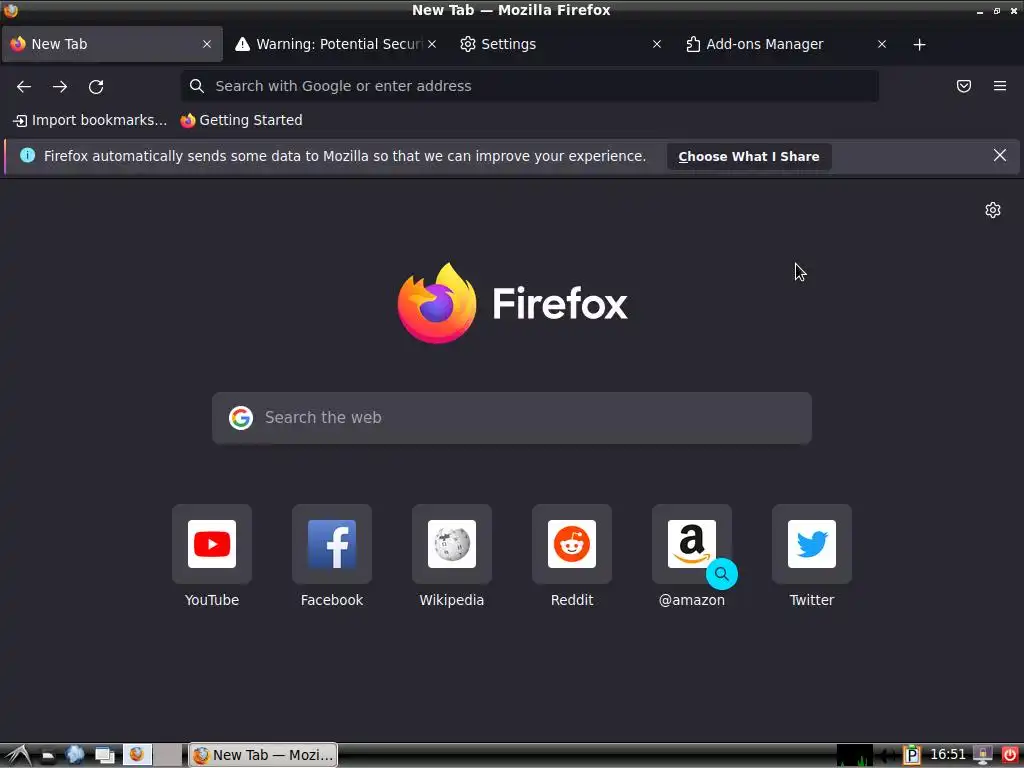Screen dimensions: 1024x768
Task: Focus the Search the web box
Action: (512, 418)
